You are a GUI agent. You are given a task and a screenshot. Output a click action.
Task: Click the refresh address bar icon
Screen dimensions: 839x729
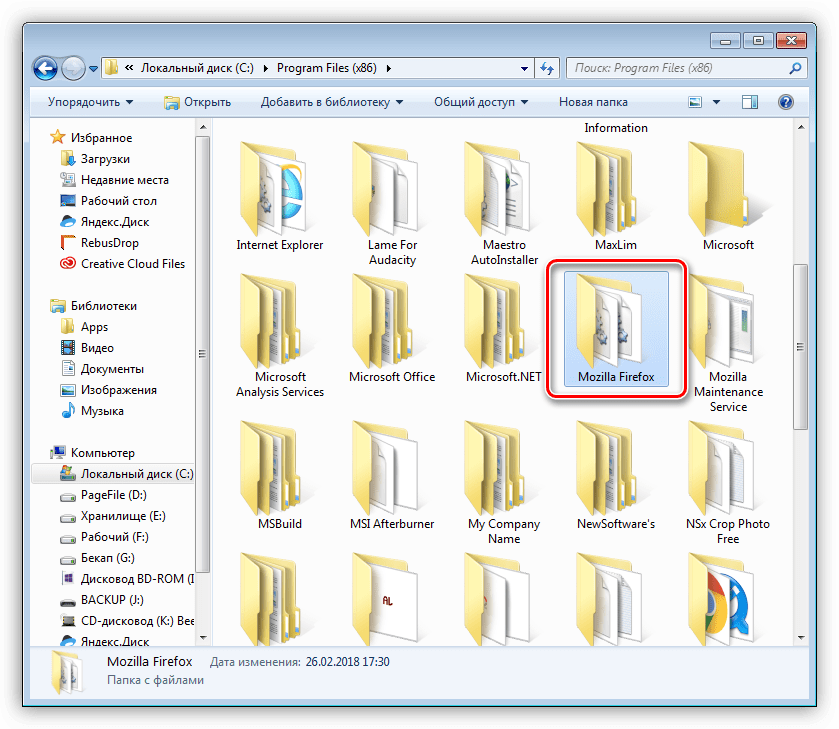point(547,68)
